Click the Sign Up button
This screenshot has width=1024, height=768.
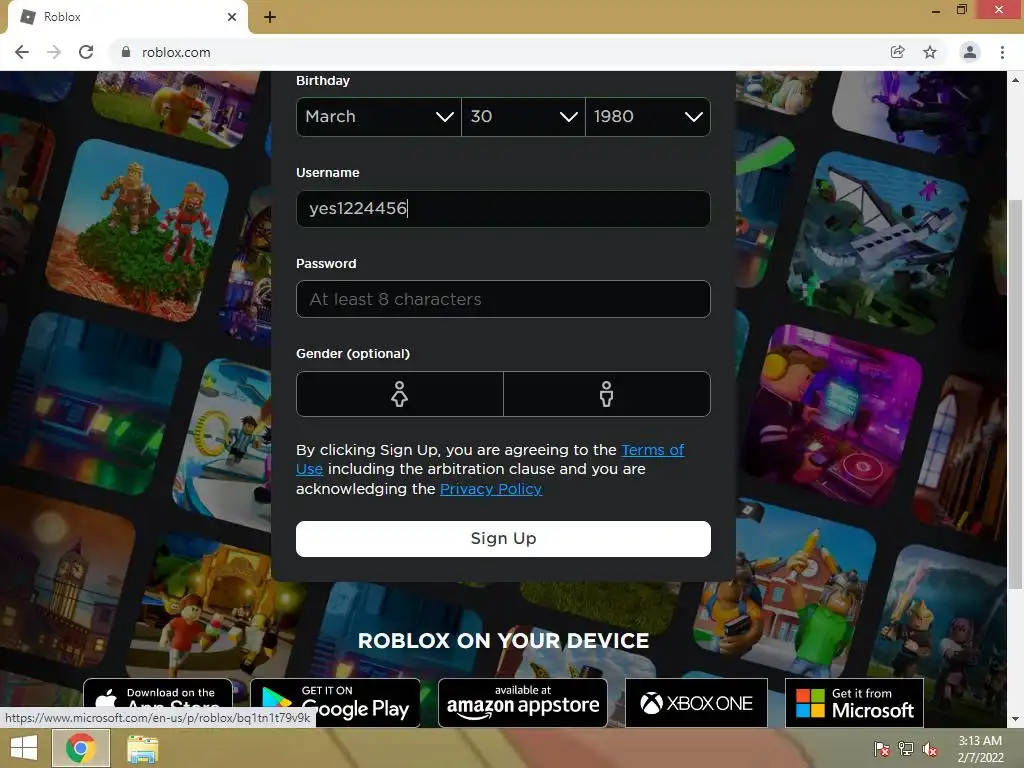click(503, 539)
